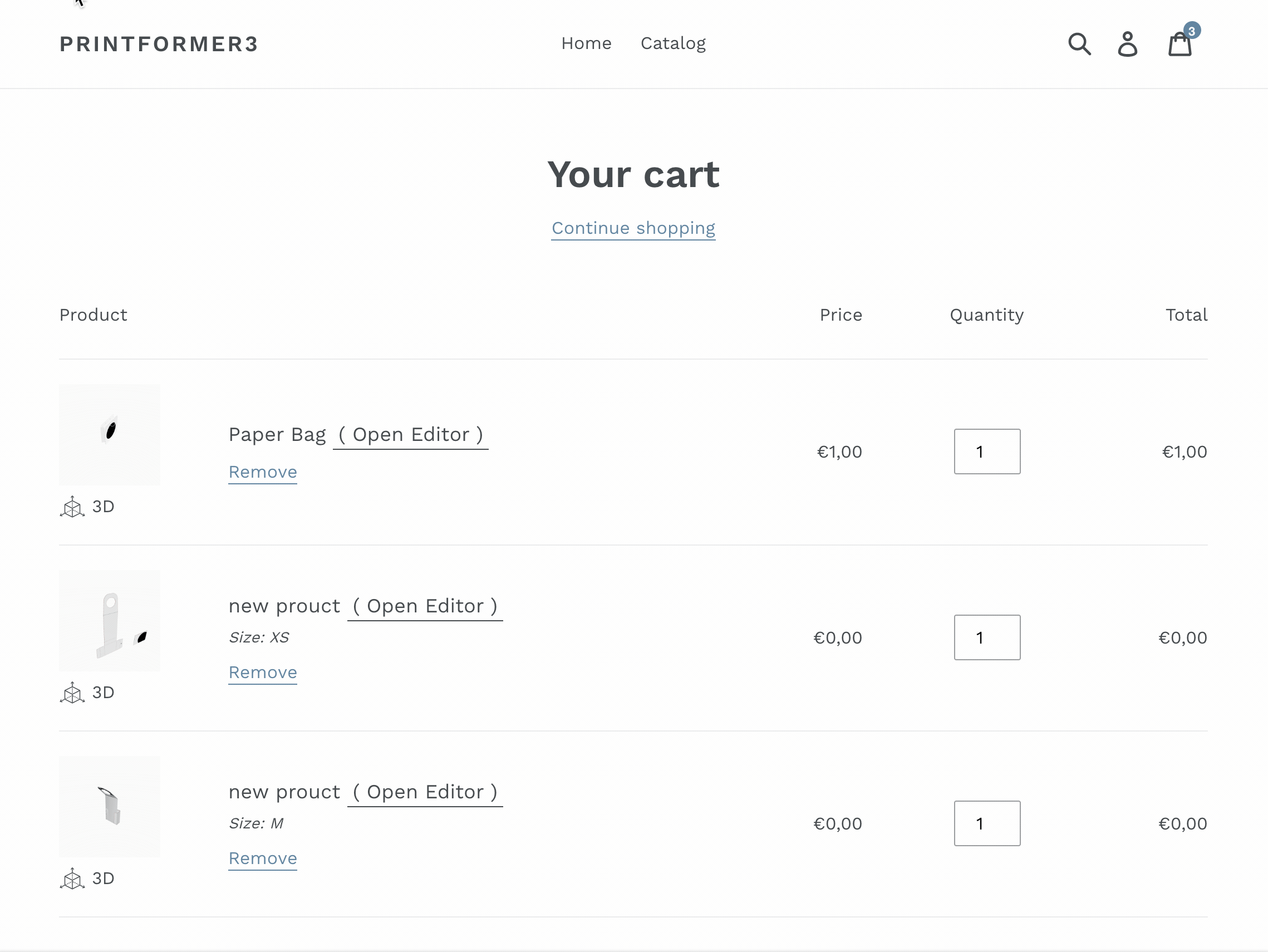The width and height of the screenshot is (1268, 952).
Task: Click the 3D cube icon under Paper Bag
Action: (72, 507)
